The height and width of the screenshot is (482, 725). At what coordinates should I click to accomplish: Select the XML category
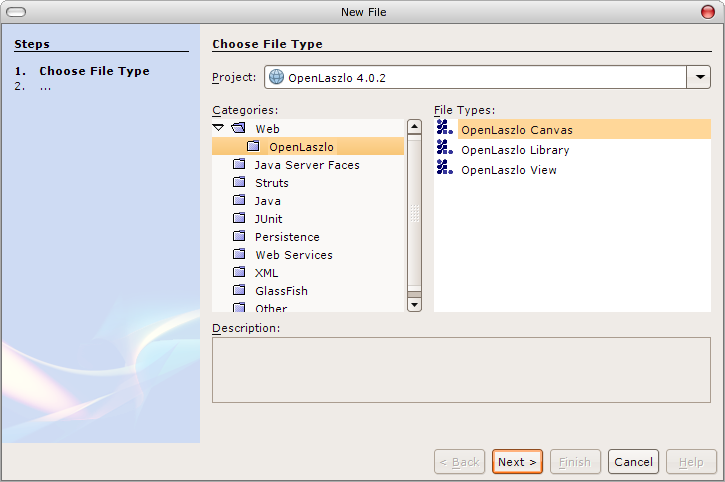(x=267, y=273)
